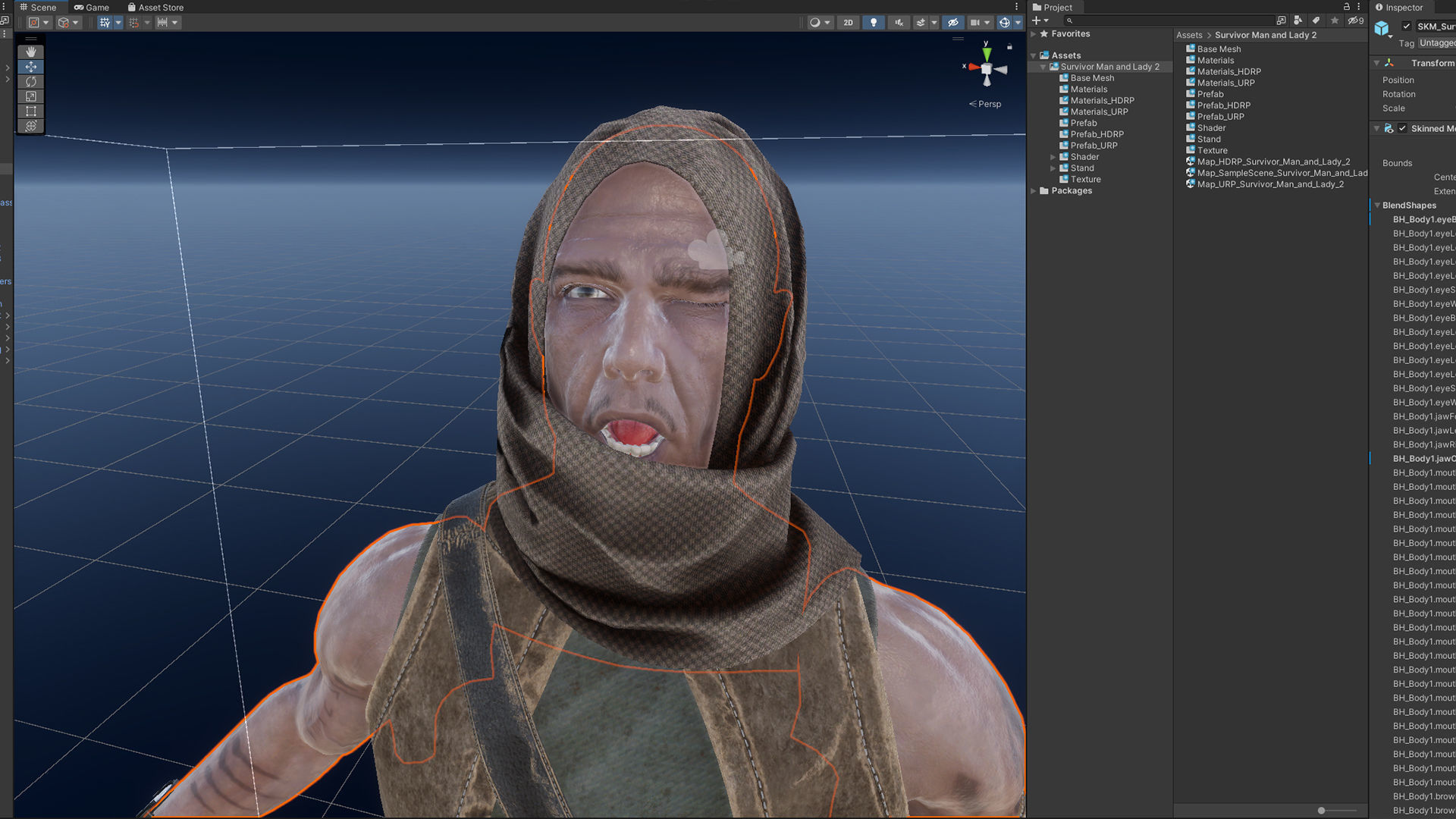Click the Project panel search field
The height and width of the screenshot is (819, 1456).
[x=1172, y=20]
